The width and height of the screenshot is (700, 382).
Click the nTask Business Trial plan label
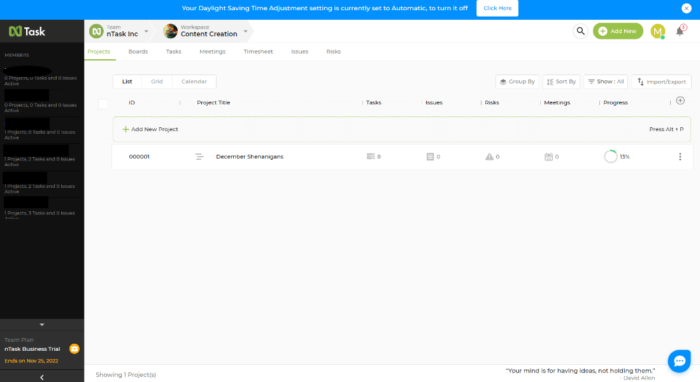click(32, 349)
